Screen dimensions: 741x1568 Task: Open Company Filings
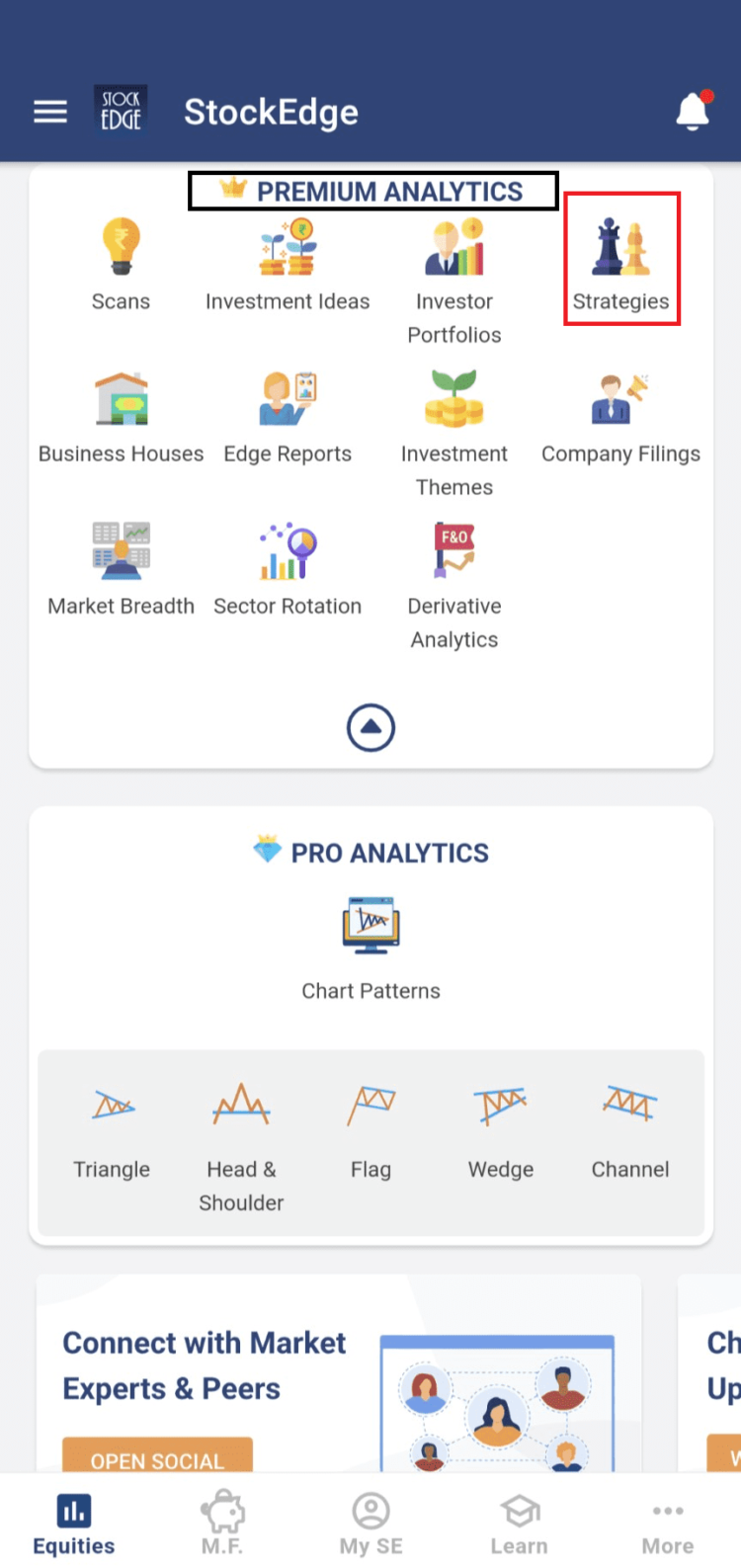[620, 400]
